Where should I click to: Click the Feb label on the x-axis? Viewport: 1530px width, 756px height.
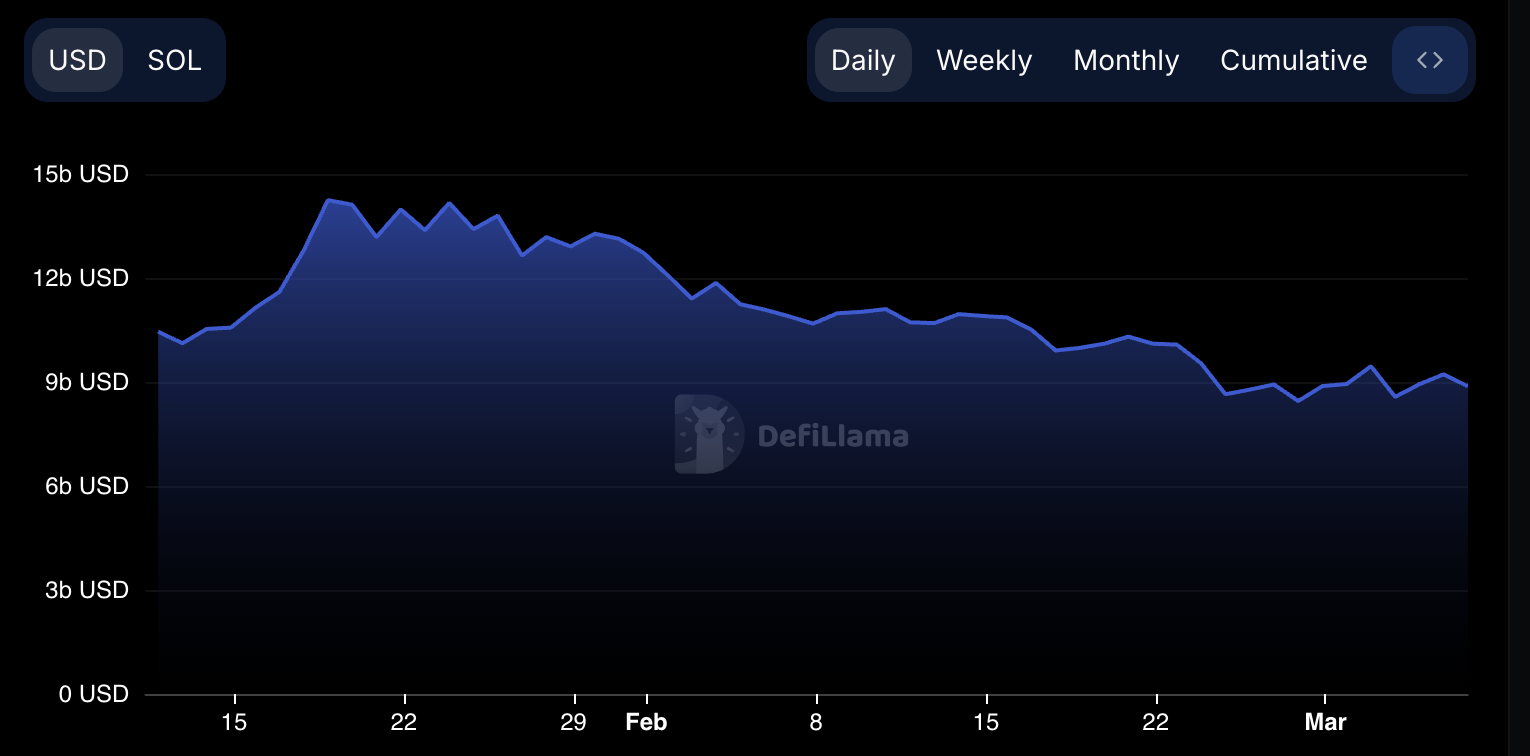coord(646,721)
